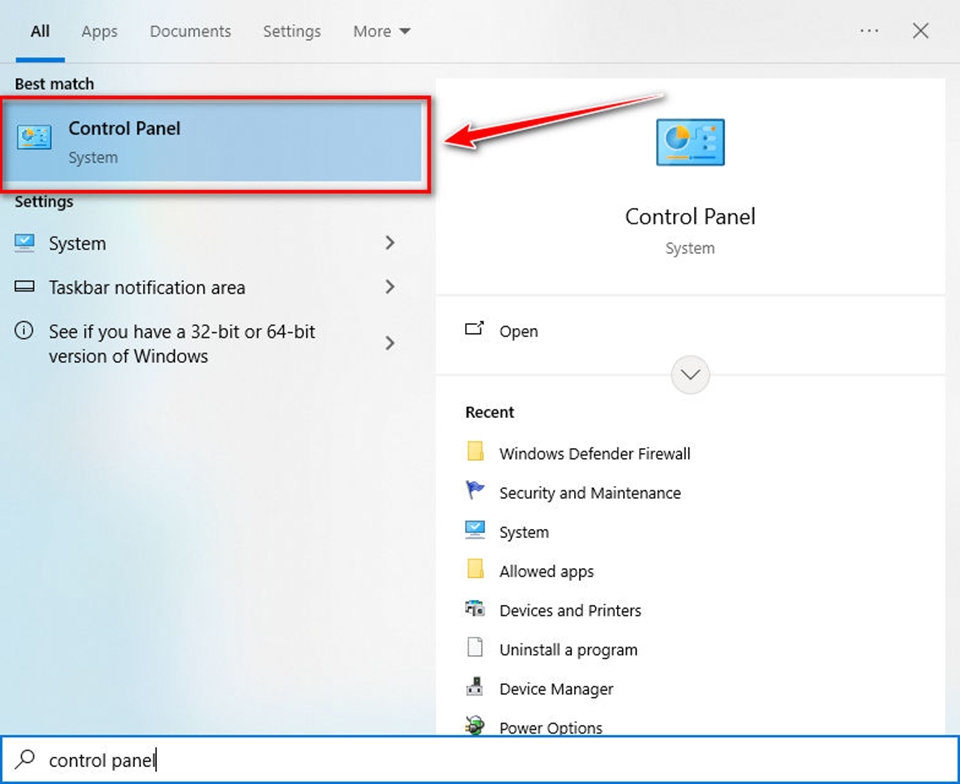Click the search box containing control panel

480,759
